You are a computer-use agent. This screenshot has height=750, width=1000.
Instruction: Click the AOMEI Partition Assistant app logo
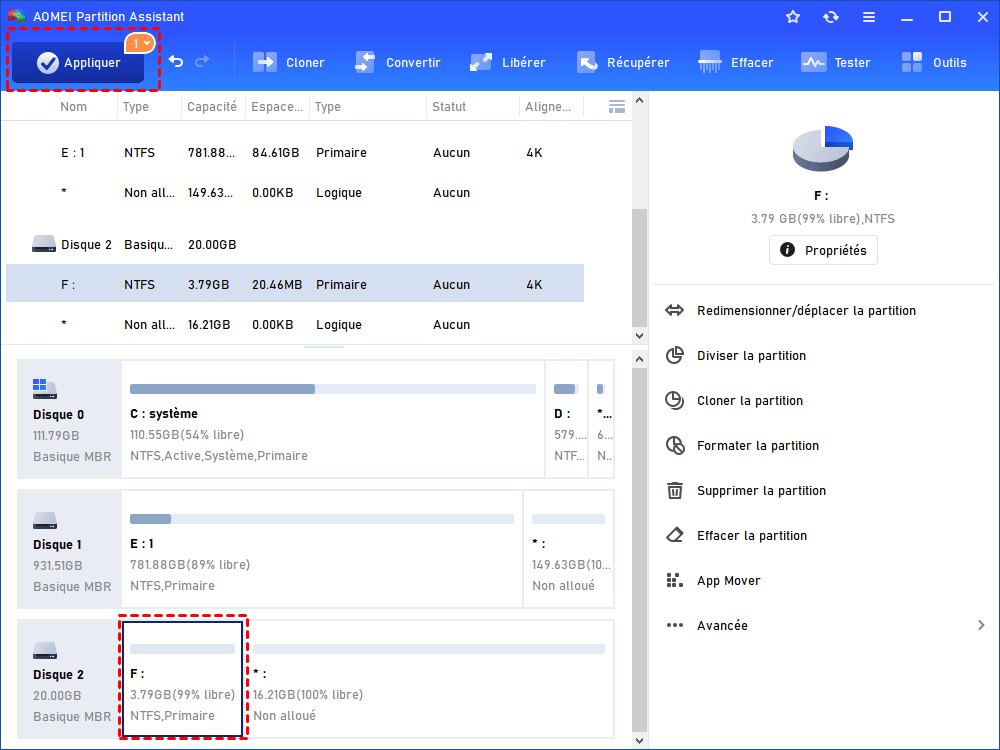(x=17, y=16)
